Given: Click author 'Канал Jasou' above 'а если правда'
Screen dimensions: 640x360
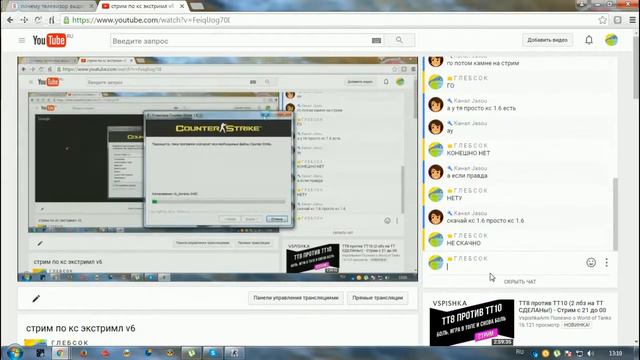Looking at the screenshot, I should click(x=470, y=168).
